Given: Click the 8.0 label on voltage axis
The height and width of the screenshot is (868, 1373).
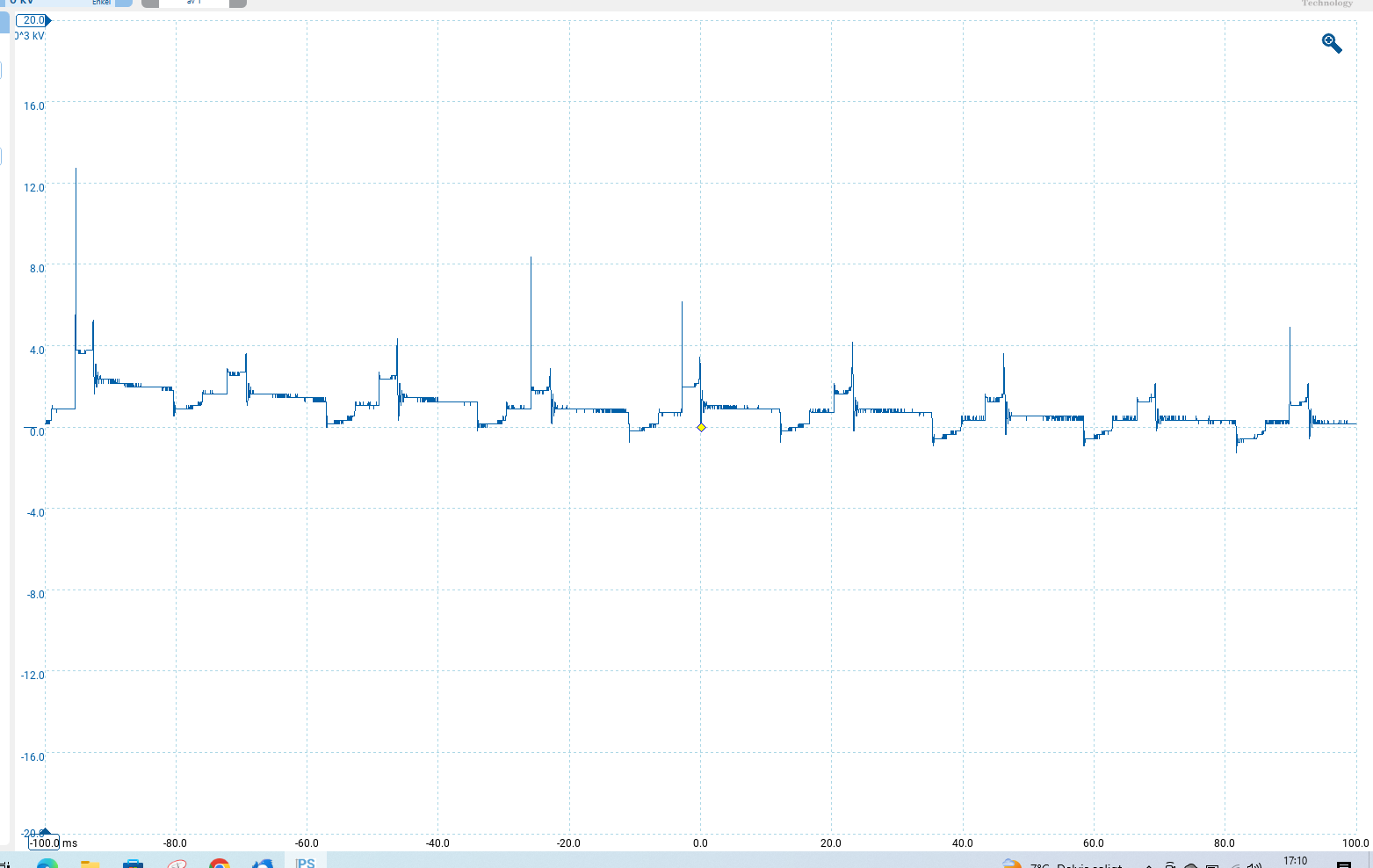Looking at the screenshot, I should (37, 269).
